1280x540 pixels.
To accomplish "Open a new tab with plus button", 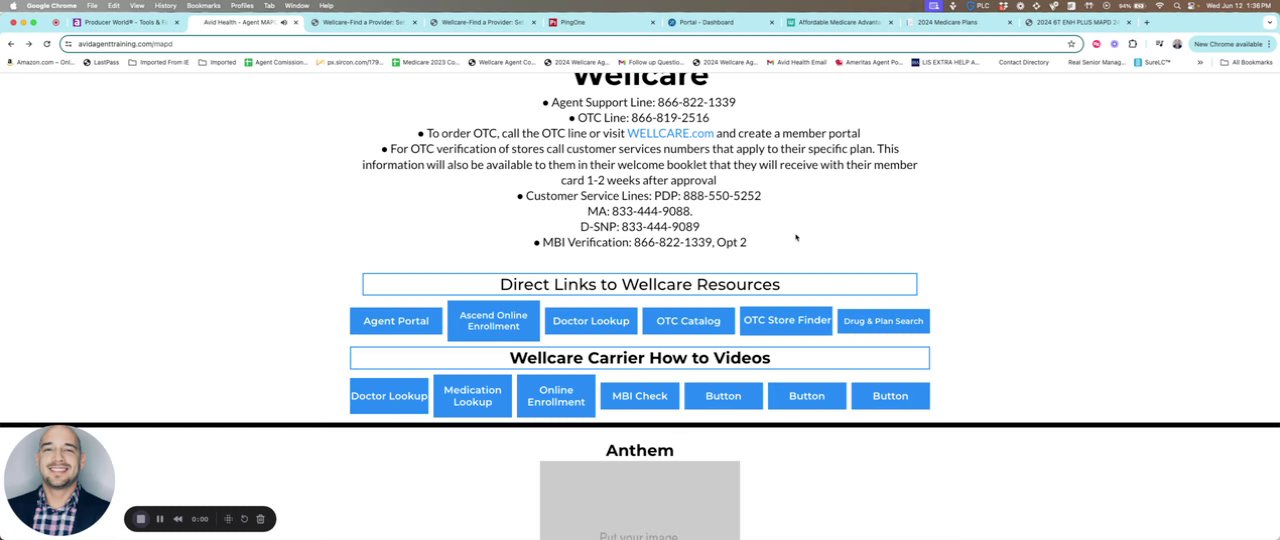I will (x=1146, y=22).
